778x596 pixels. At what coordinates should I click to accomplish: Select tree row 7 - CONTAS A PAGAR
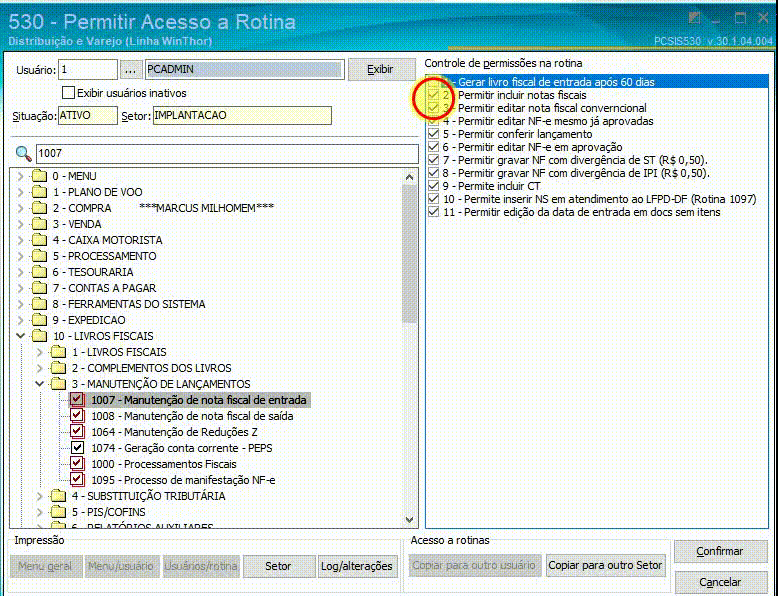pyautogui.click(x=105, y=288)
